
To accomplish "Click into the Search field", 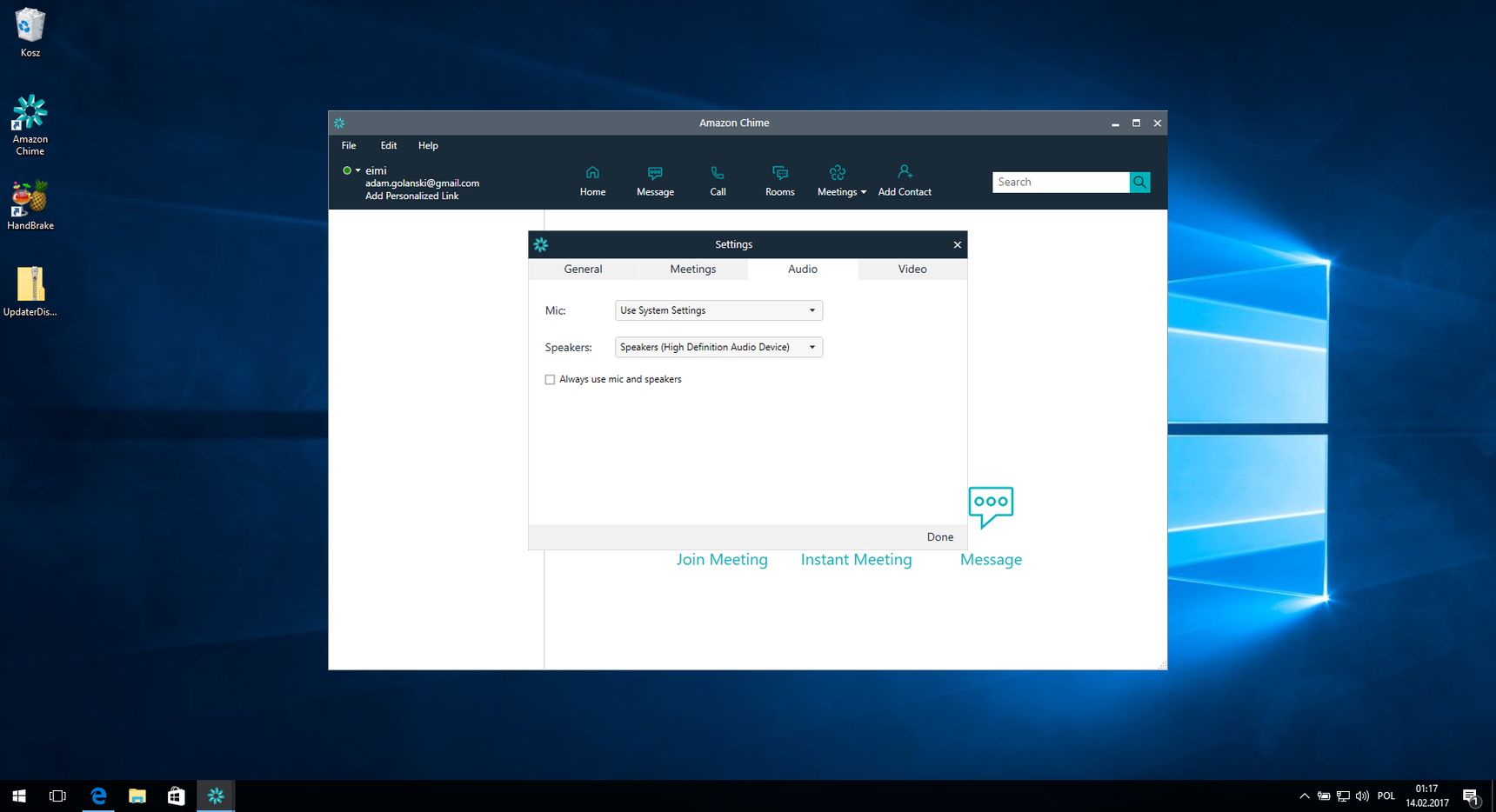I will point(1061,182).
